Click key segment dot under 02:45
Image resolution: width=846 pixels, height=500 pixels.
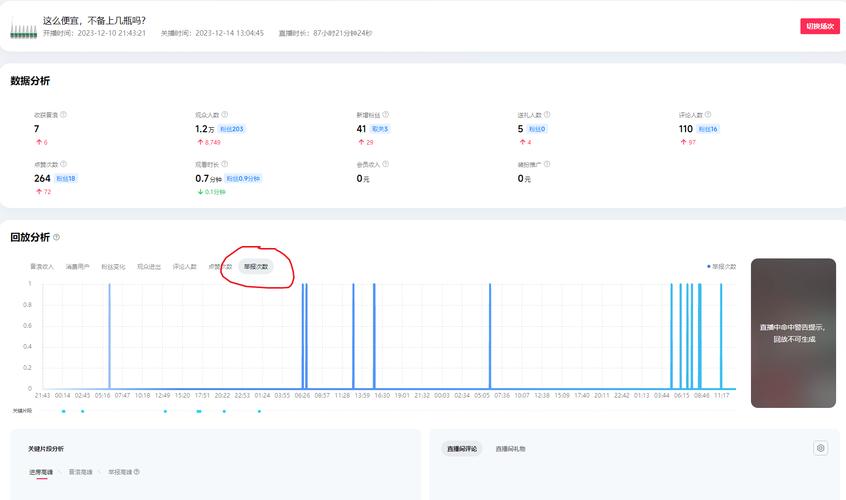(83, 412)
